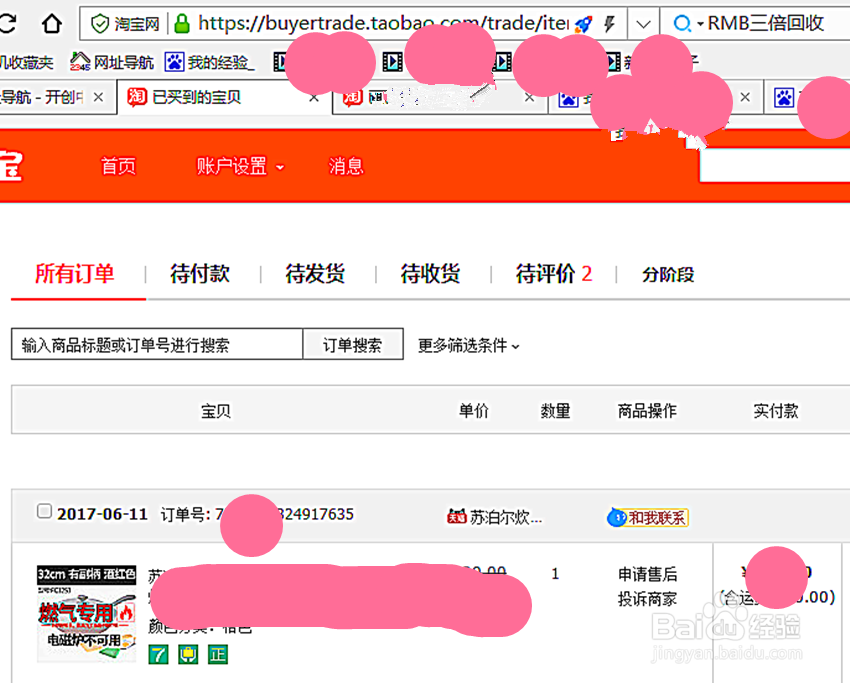Switch to the 待付款 tab
The width and height of the screenshot is (850, 683).
[x=199, y=274]
